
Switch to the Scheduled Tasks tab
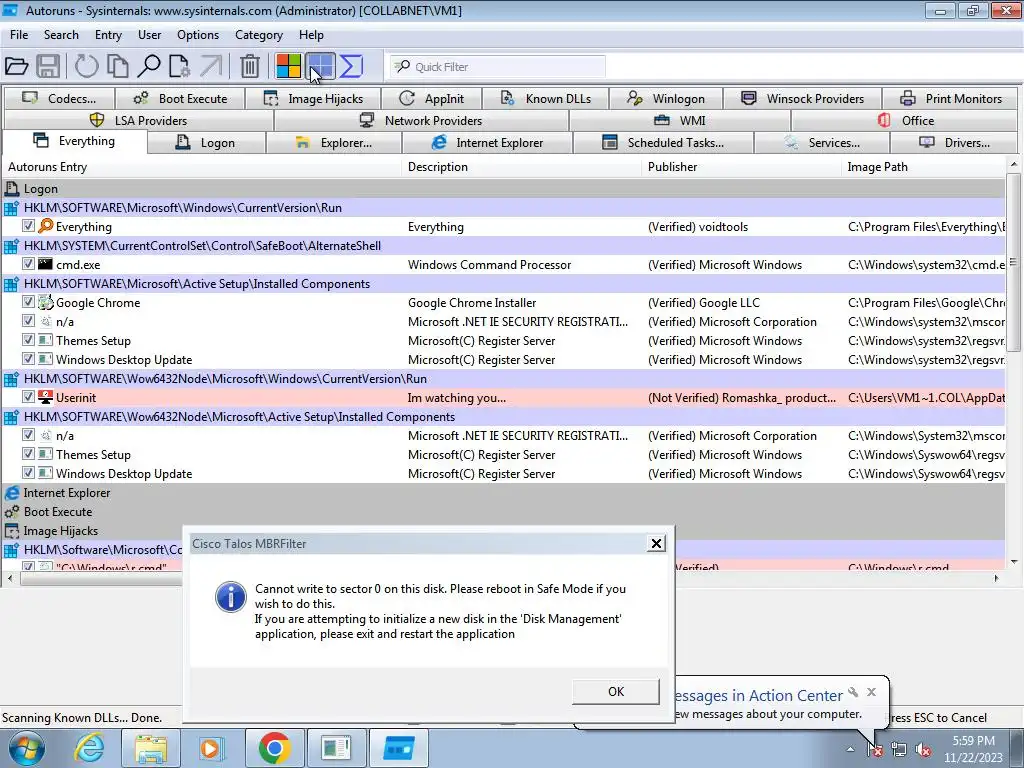(x=664, y=142)
